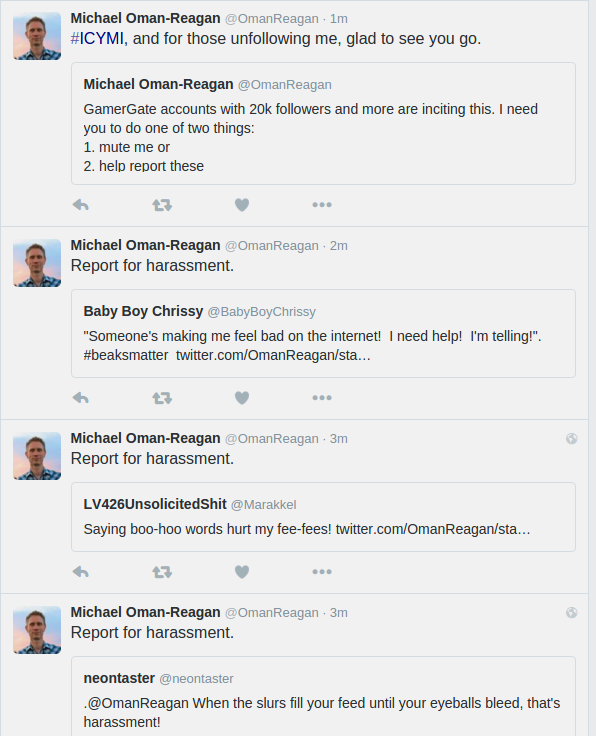This screenshot has width=596, height=736.
Task: Click the globe icon on the 3m Marakkel tweet
Action: 572,438
